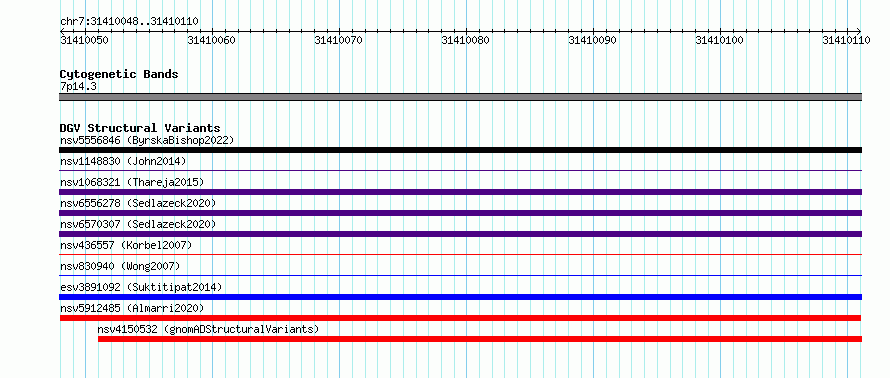This screenshot has height=378, width=890.
Task: Click the Cytogenetic Bands track title
Action: pyautogui.click(x=119, y=74)
